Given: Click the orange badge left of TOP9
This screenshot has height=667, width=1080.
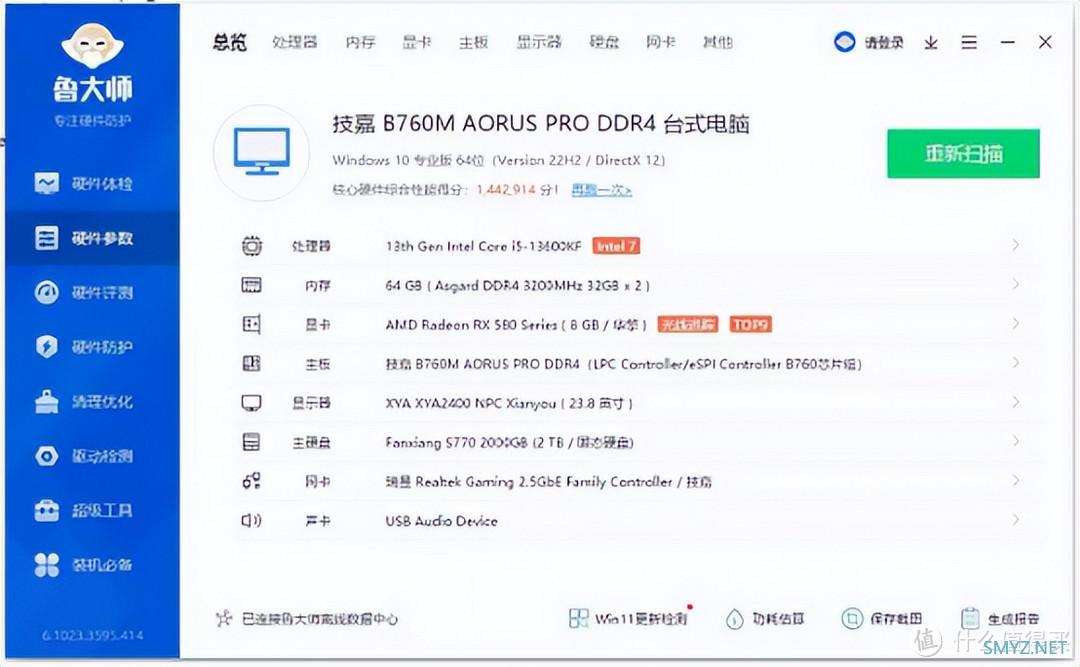Looking at the screenshot, I should pyautogui.click(x=688, y=324).
